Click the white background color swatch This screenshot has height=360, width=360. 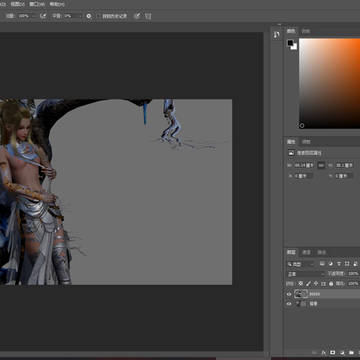click(x=294, y=47)
